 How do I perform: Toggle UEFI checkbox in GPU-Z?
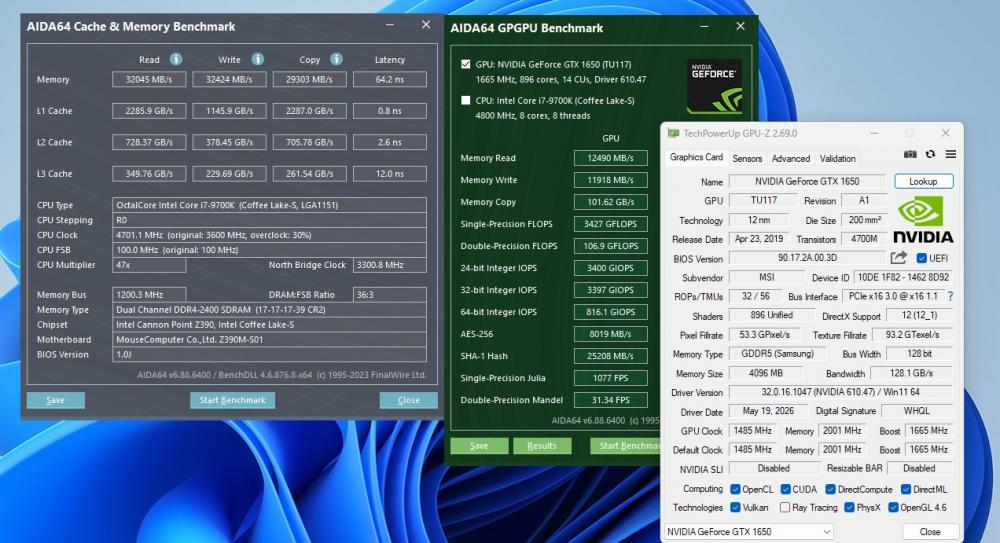point(922,258)
